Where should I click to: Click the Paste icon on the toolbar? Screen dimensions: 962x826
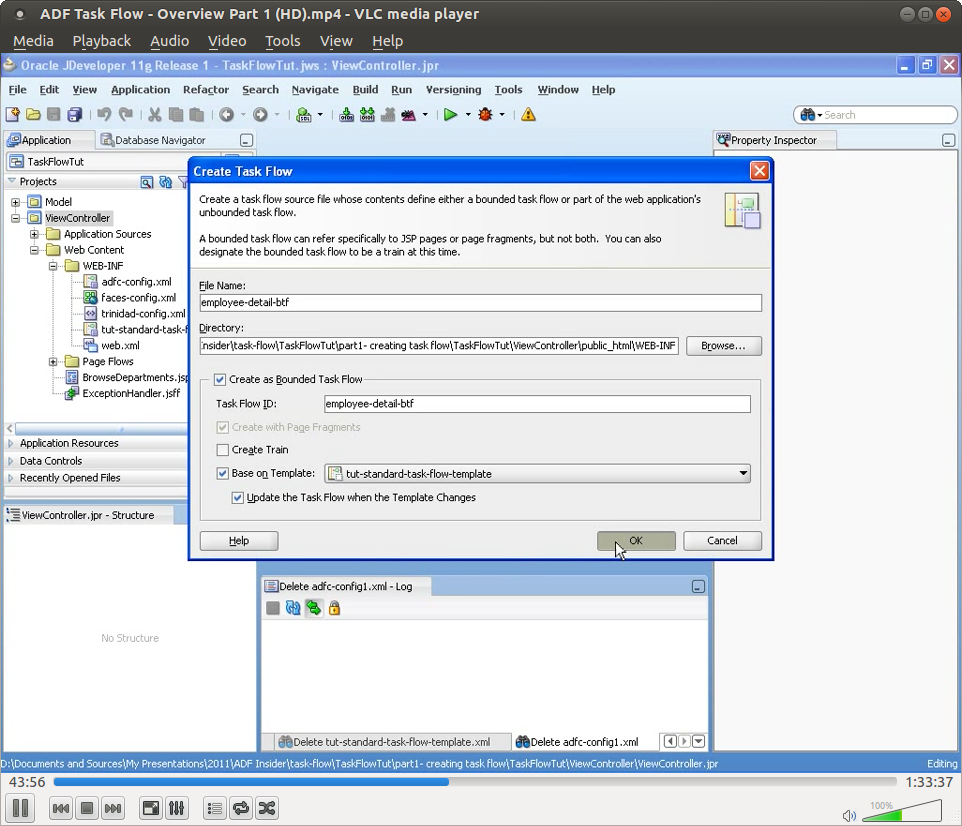point(198,114)
